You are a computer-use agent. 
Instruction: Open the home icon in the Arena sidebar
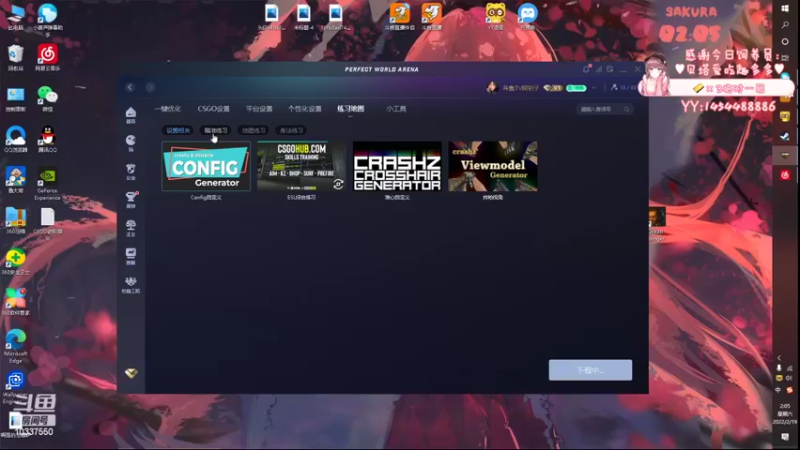pos(131,115)
